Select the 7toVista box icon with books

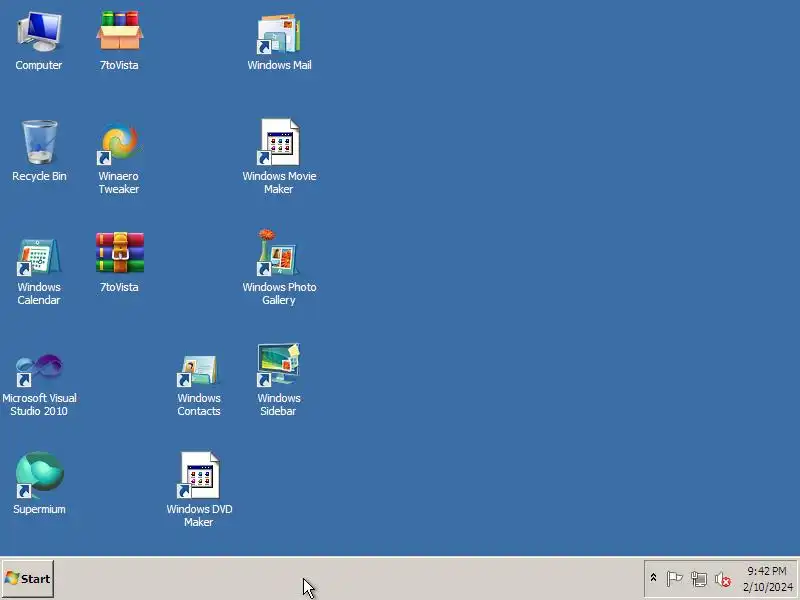[x=119, y=41]
